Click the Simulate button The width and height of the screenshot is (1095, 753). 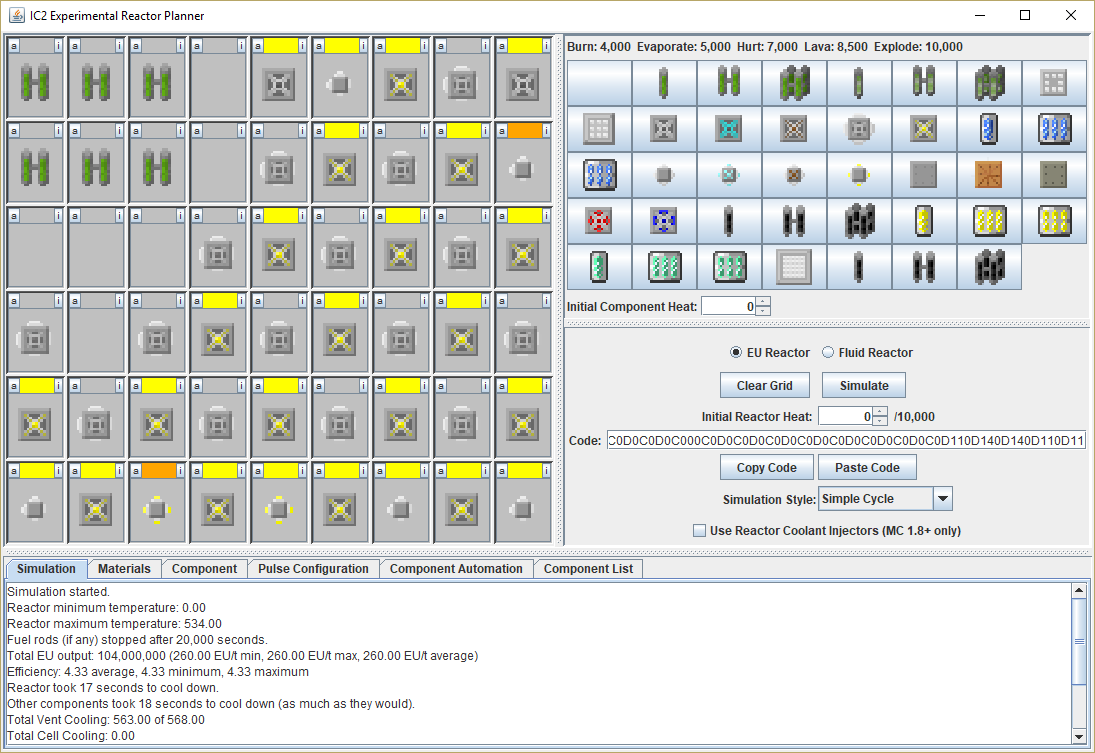(864, 385)
